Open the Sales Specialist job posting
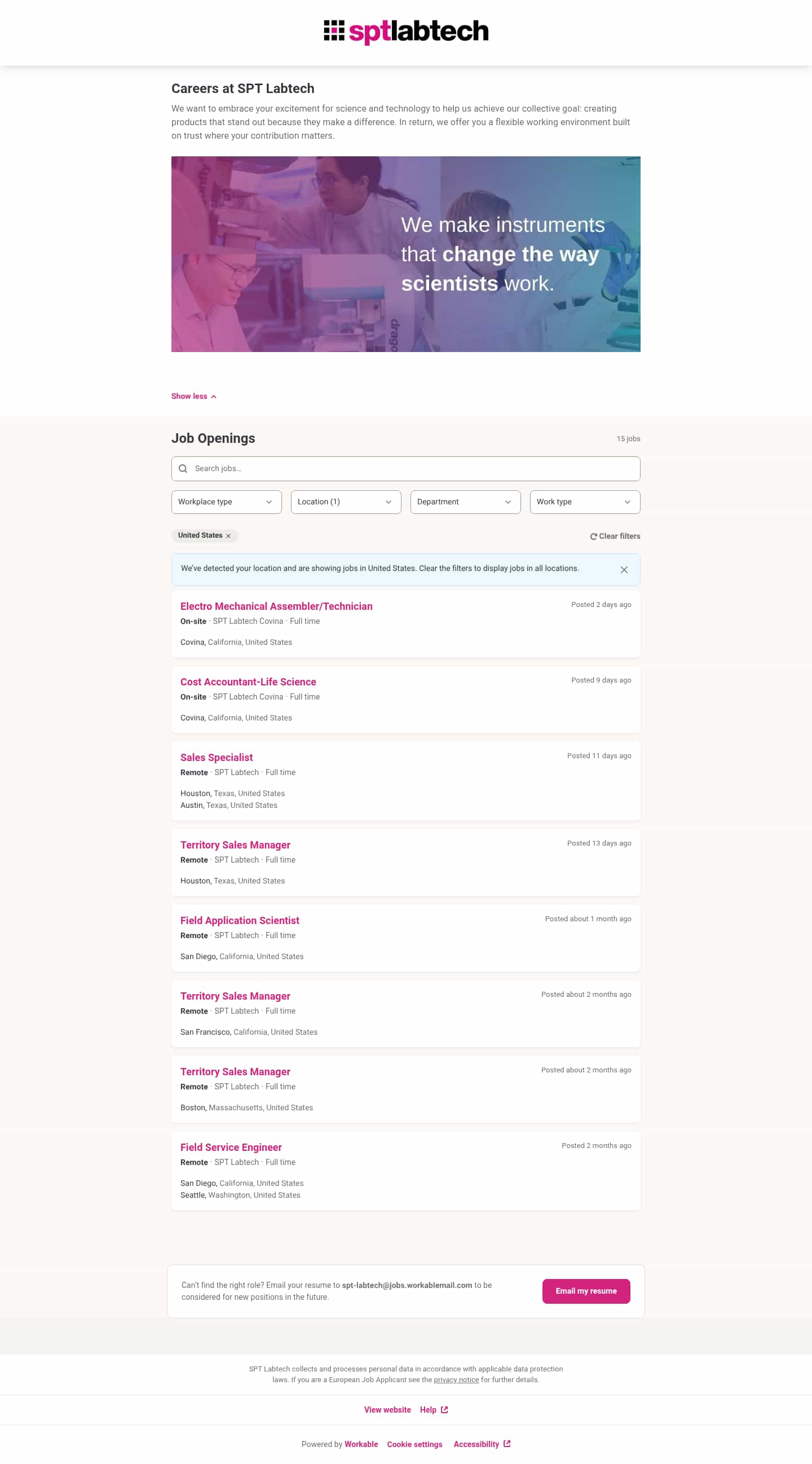 pos(217,758)
